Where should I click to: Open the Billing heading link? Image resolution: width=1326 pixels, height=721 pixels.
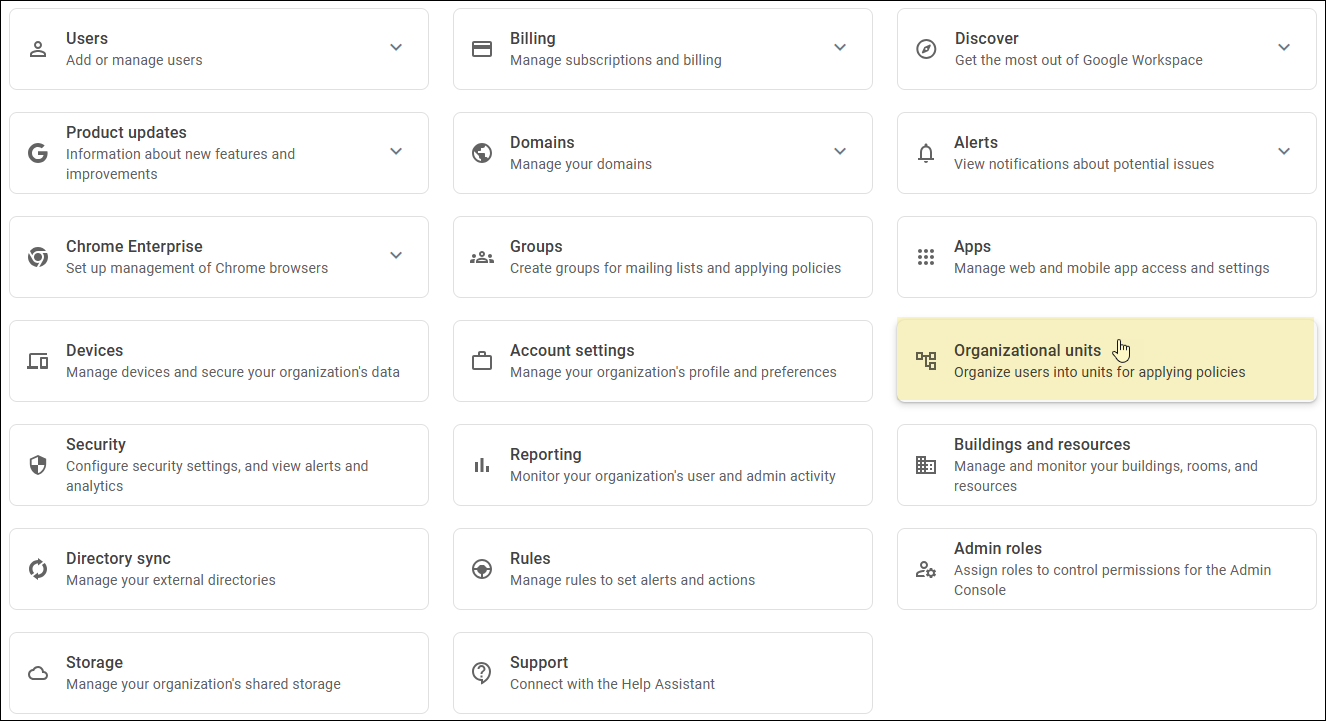(x=533, y=38)
